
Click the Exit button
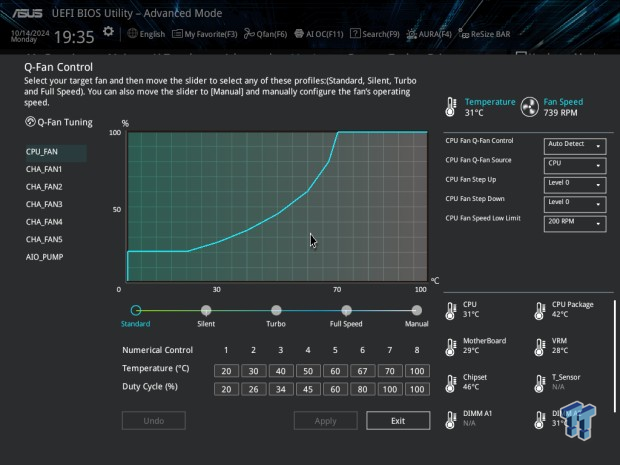(397, 421)
